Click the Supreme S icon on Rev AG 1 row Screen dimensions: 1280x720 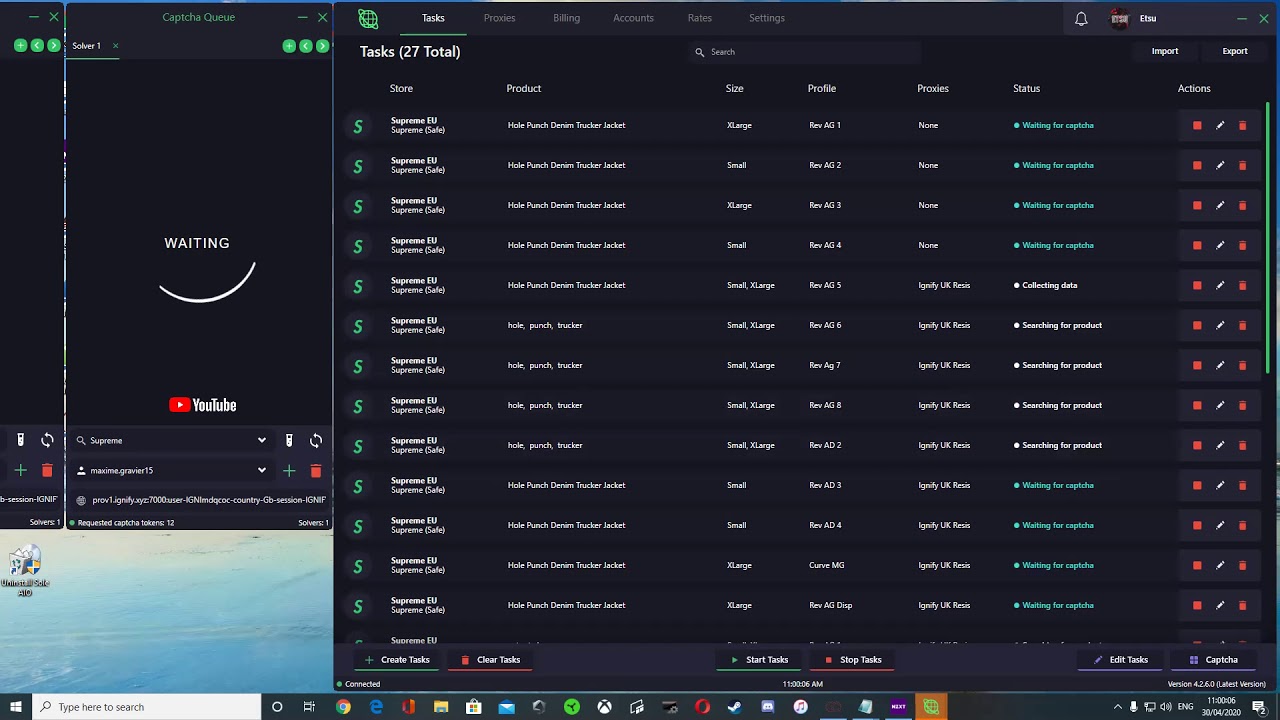(358, 126)
